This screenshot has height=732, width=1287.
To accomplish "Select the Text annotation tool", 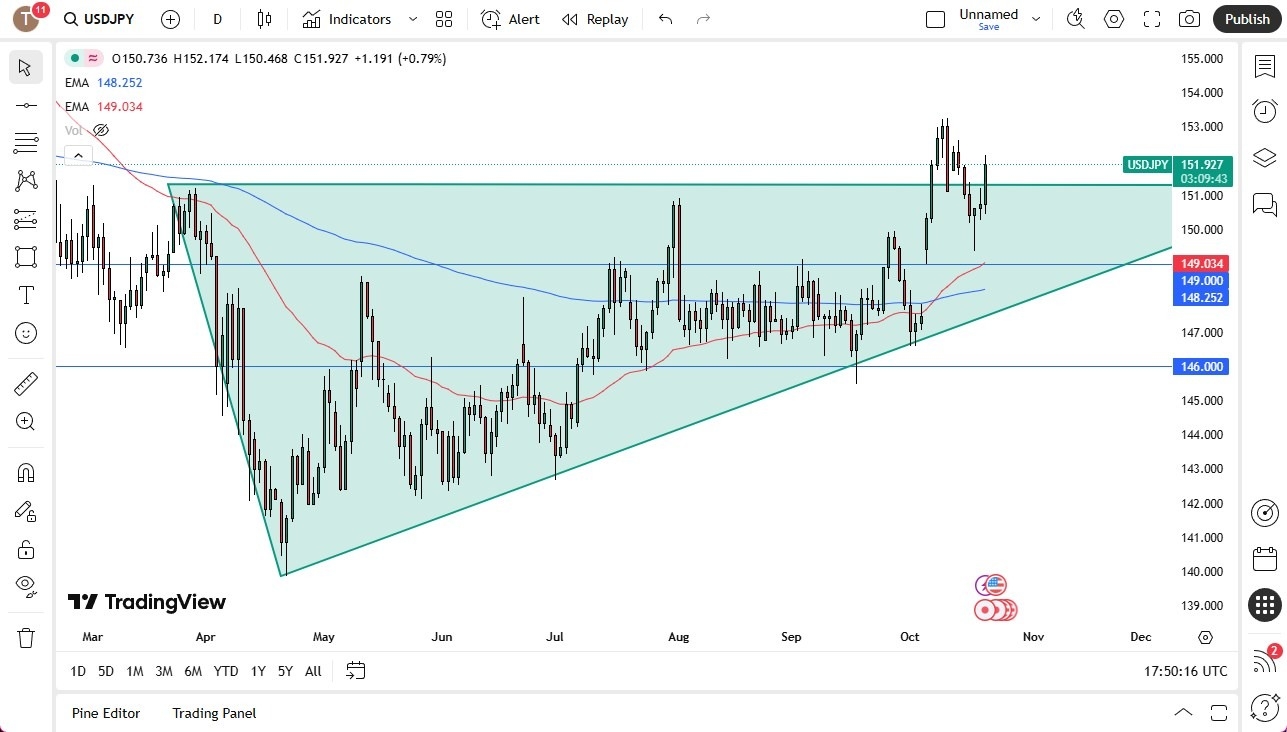I will 25,295.
